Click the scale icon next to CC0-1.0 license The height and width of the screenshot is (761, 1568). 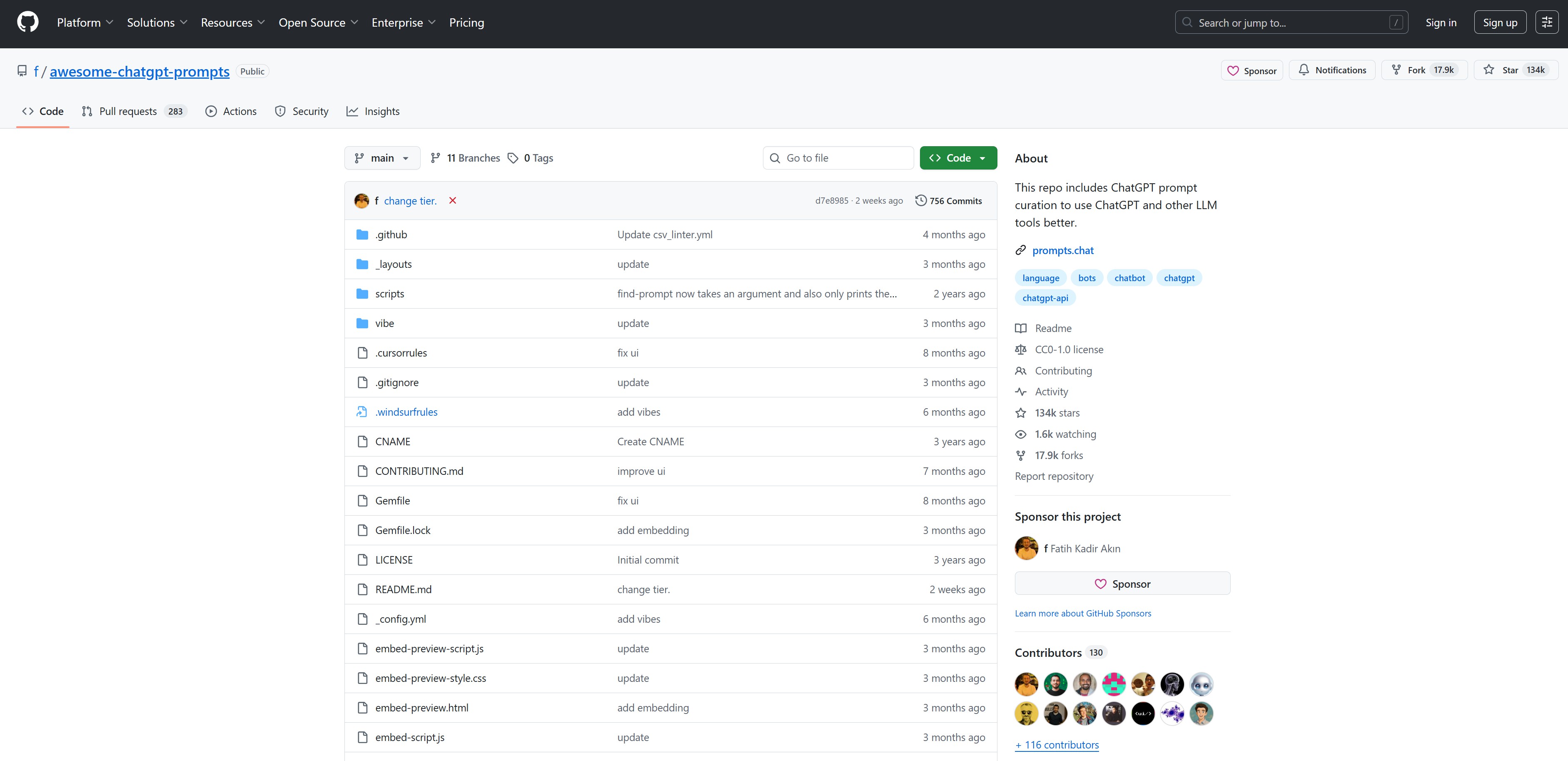click(1021, 350)
